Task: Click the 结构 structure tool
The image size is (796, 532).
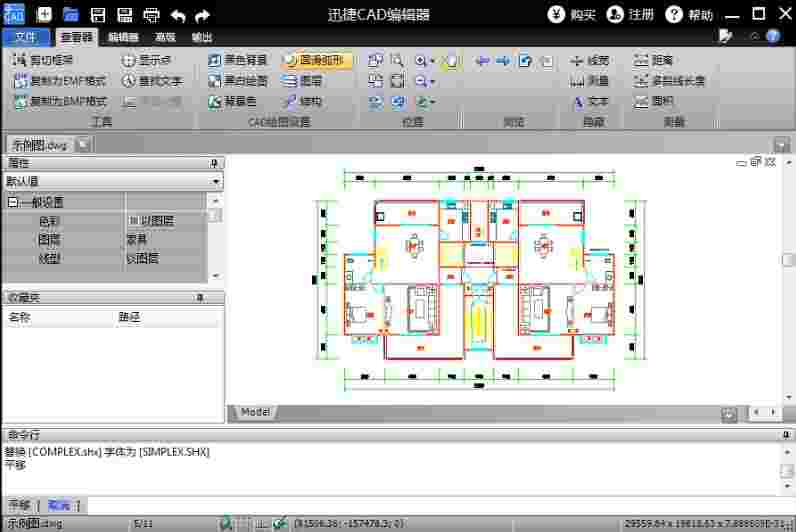Action: 304,102
